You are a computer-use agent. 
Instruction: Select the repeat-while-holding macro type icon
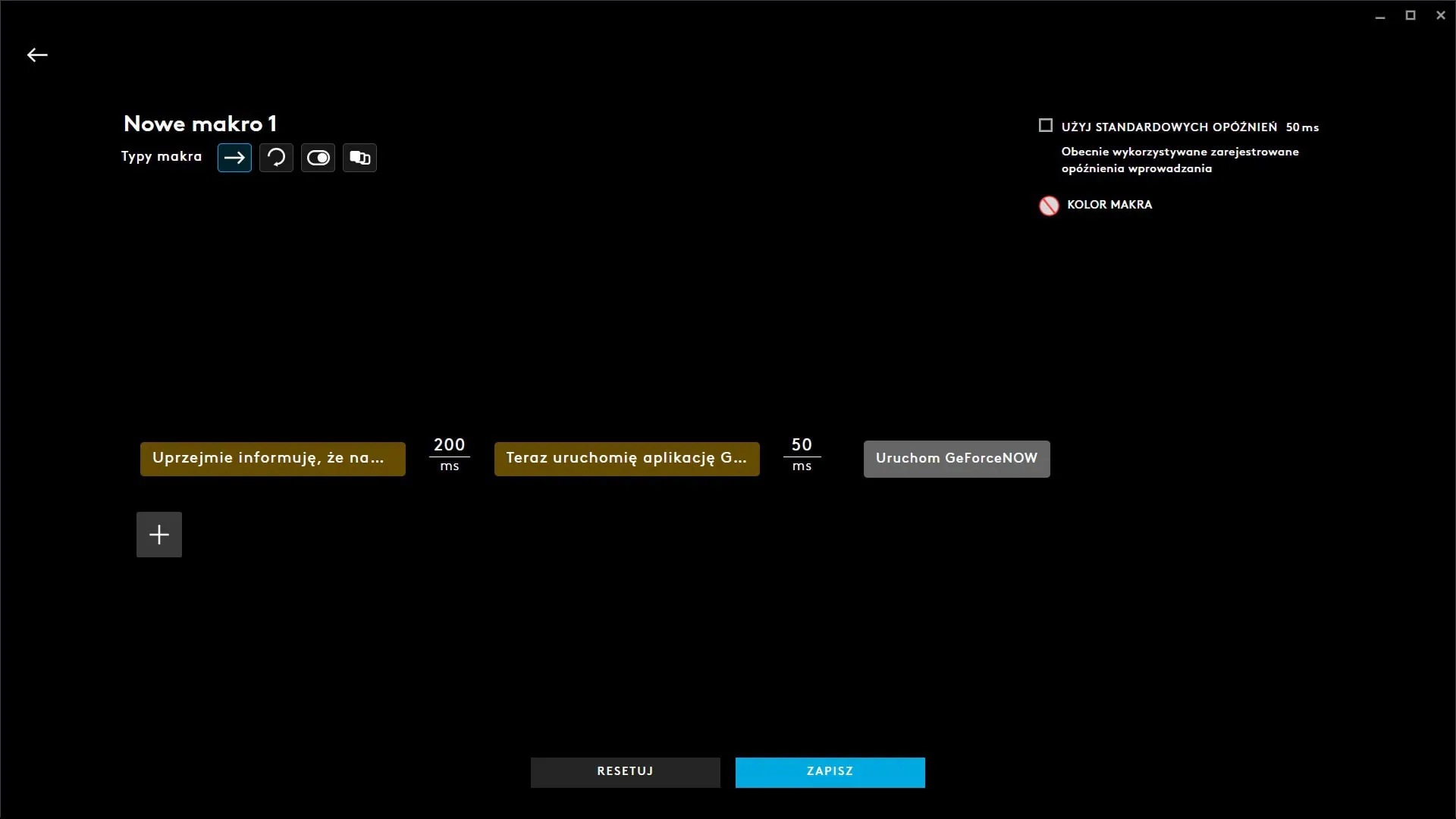276,158
